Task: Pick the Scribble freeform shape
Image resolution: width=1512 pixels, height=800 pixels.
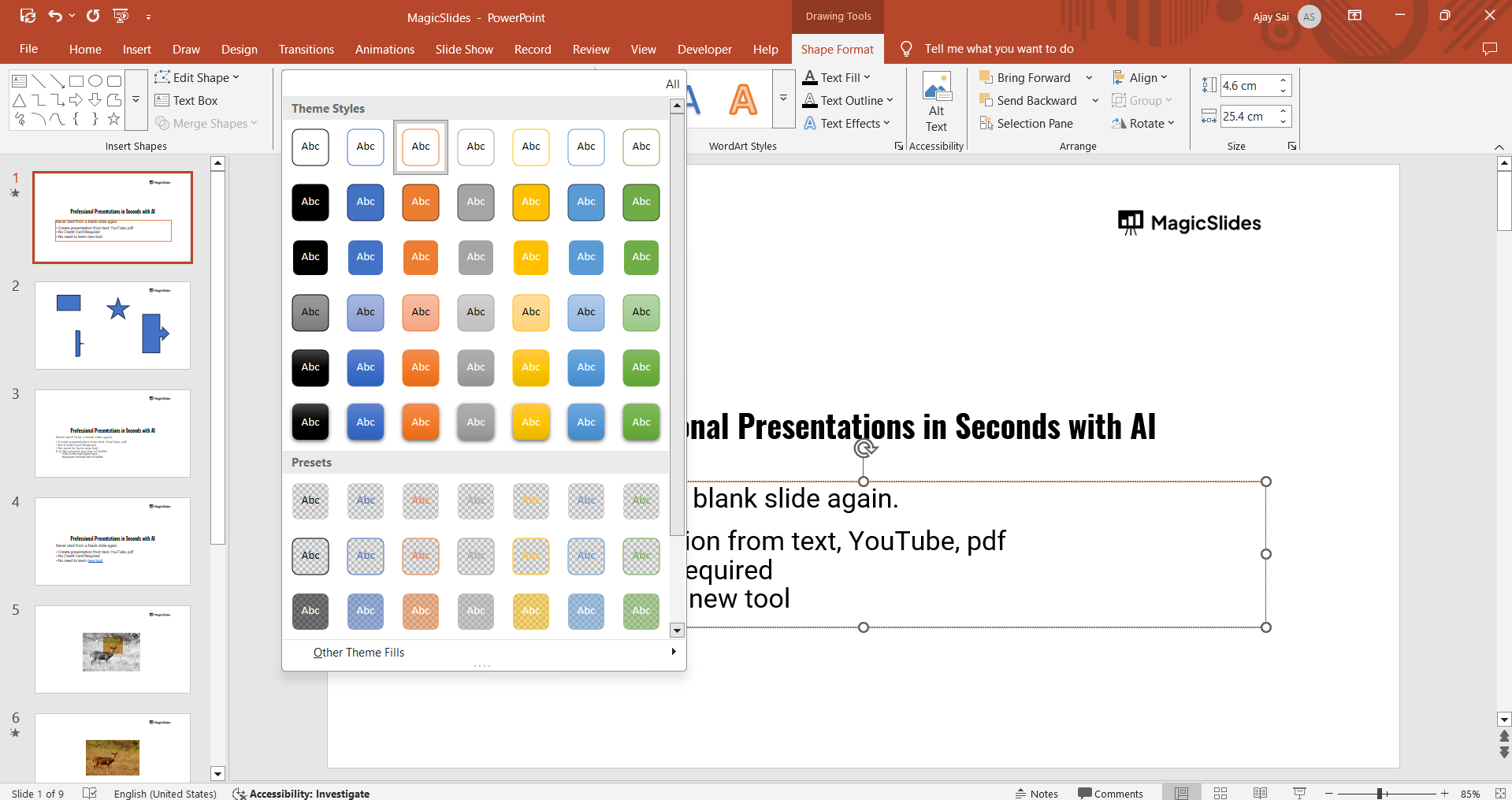Action: click(20, 119)
